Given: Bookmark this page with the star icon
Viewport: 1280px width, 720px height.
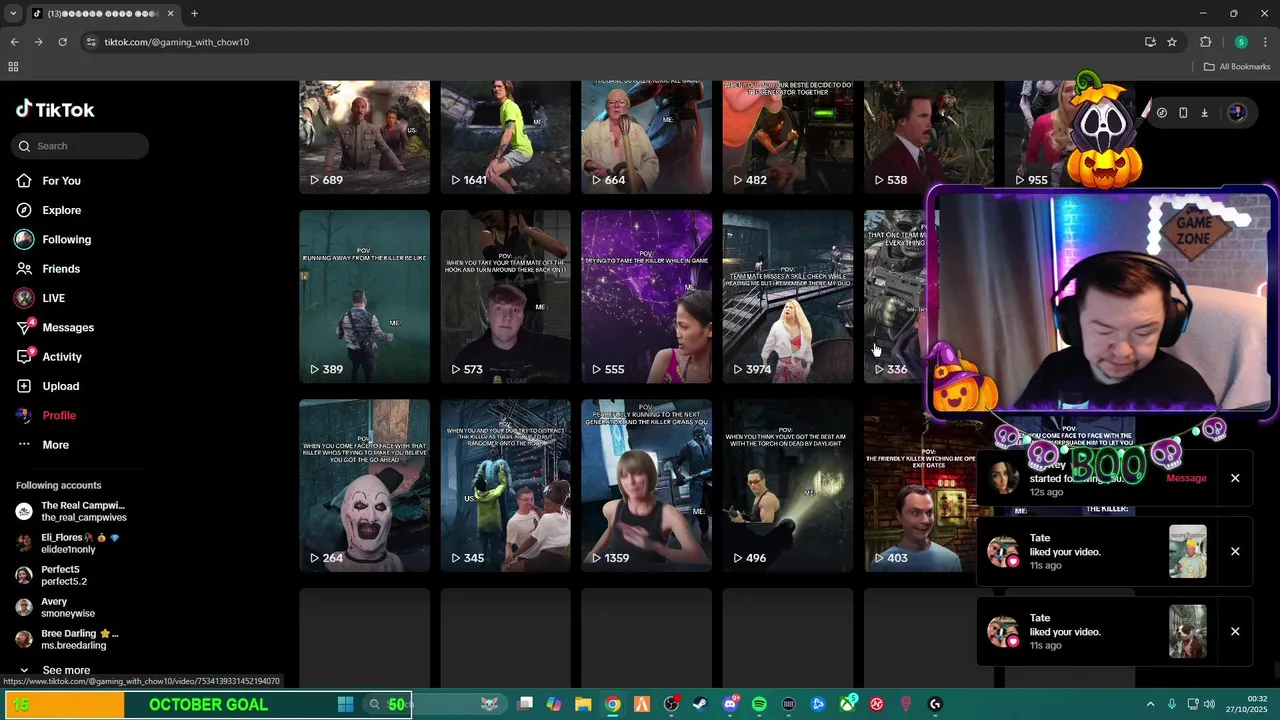Looking at the screenshot, I should click(x=1172, y=42).
